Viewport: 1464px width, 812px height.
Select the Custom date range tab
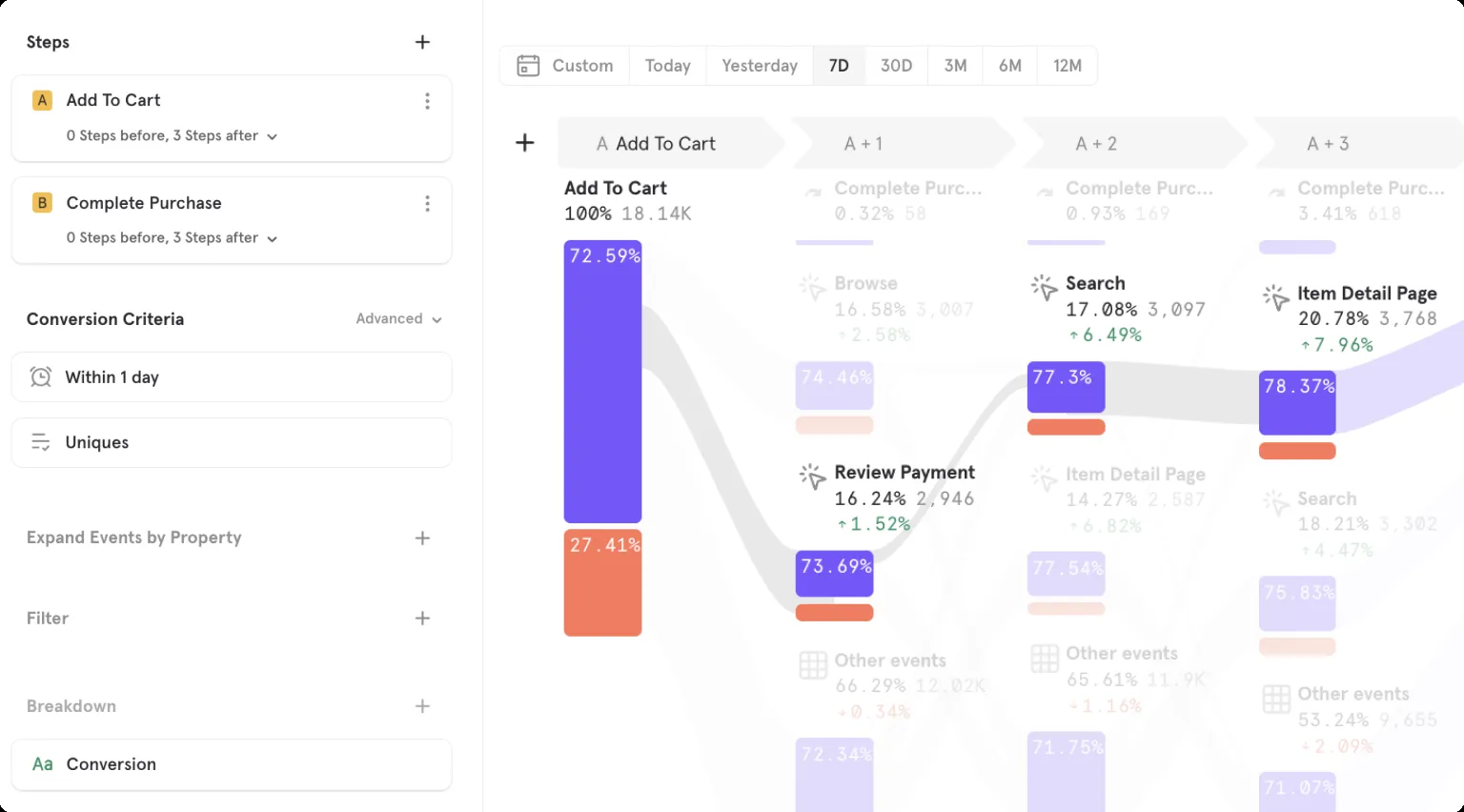(565, 66)
